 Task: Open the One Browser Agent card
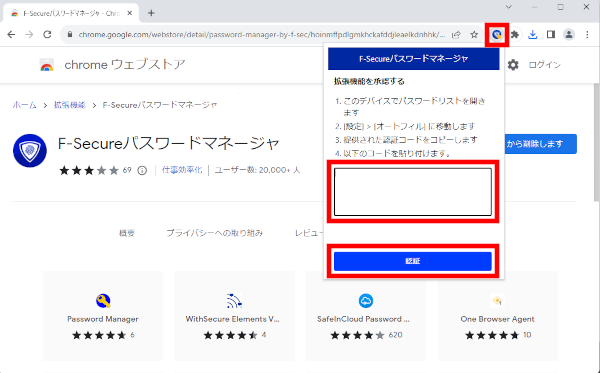497,316
